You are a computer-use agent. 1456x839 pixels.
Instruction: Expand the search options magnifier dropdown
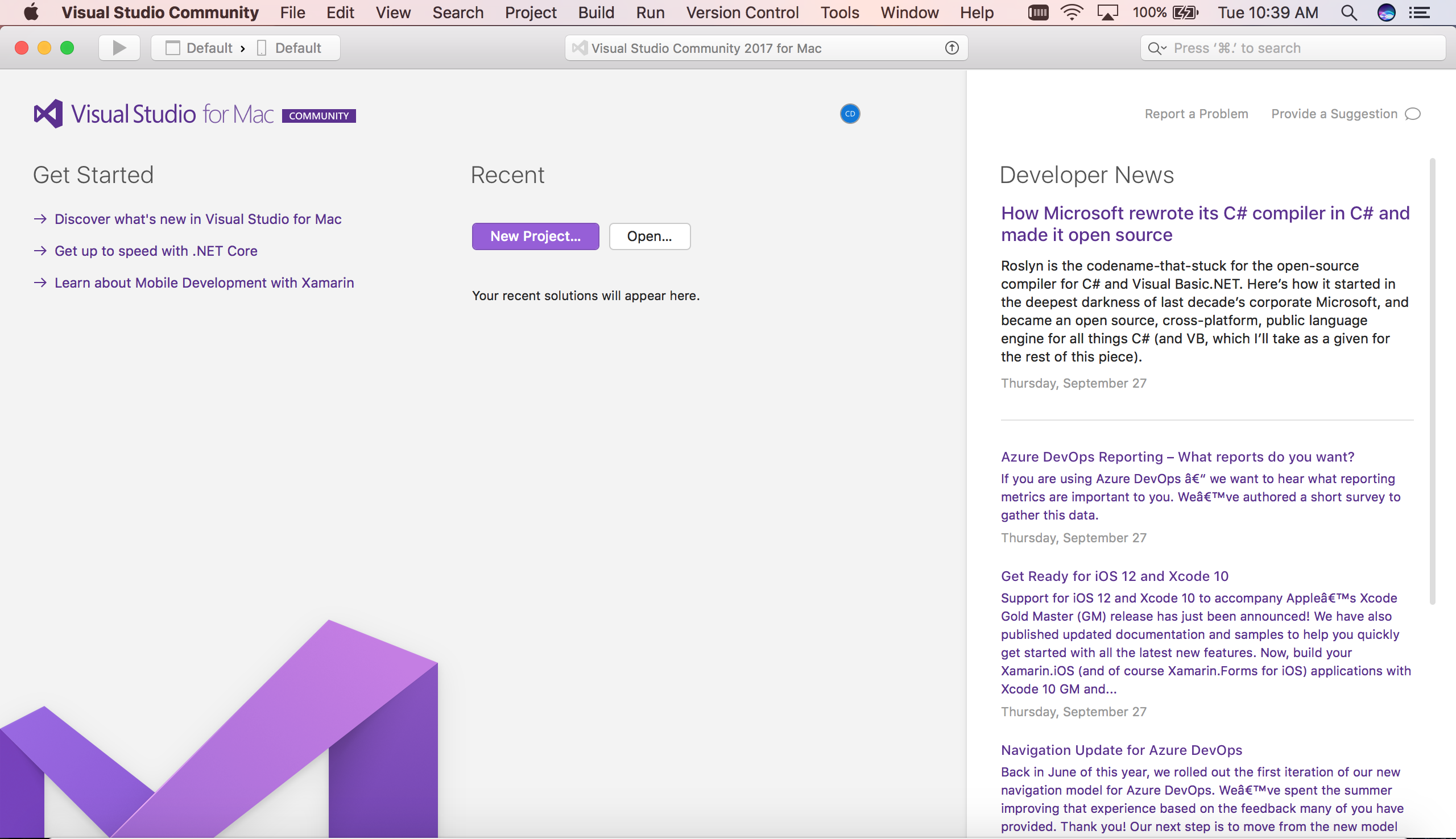pos(1156,48)
